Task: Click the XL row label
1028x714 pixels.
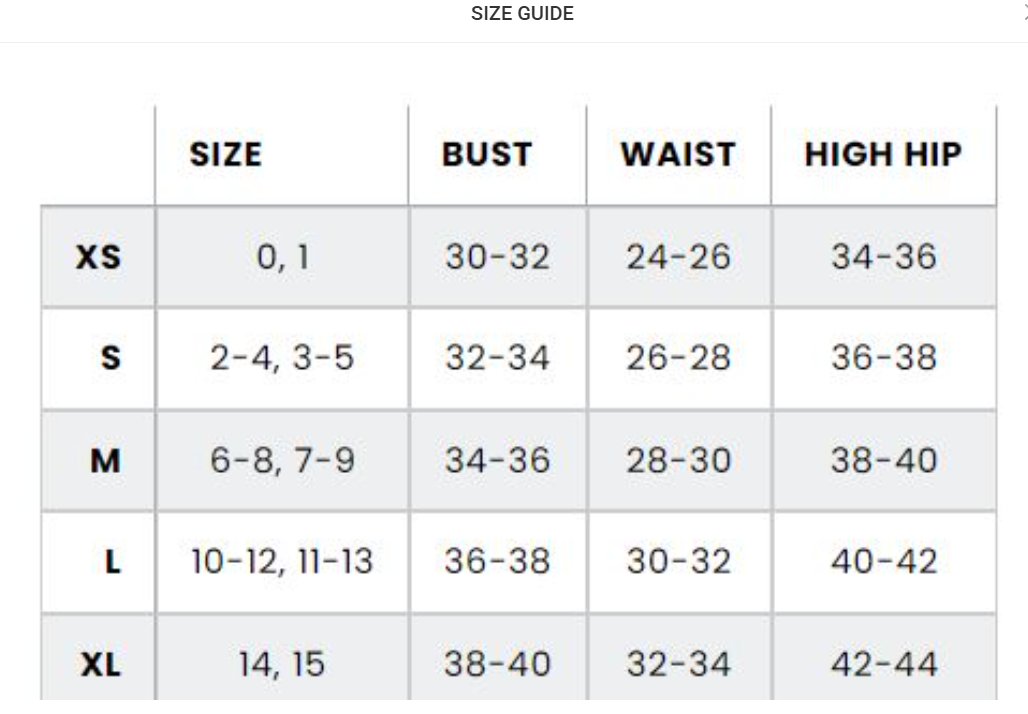Action: point(99,664)
